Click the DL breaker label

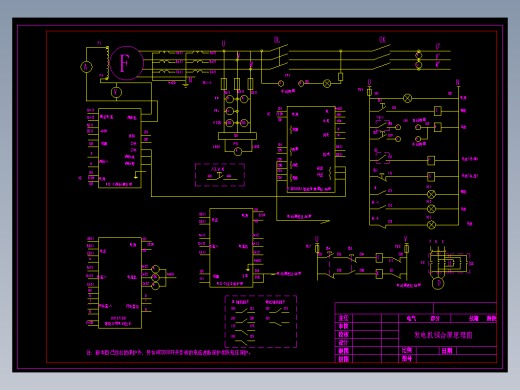[277, 40]
